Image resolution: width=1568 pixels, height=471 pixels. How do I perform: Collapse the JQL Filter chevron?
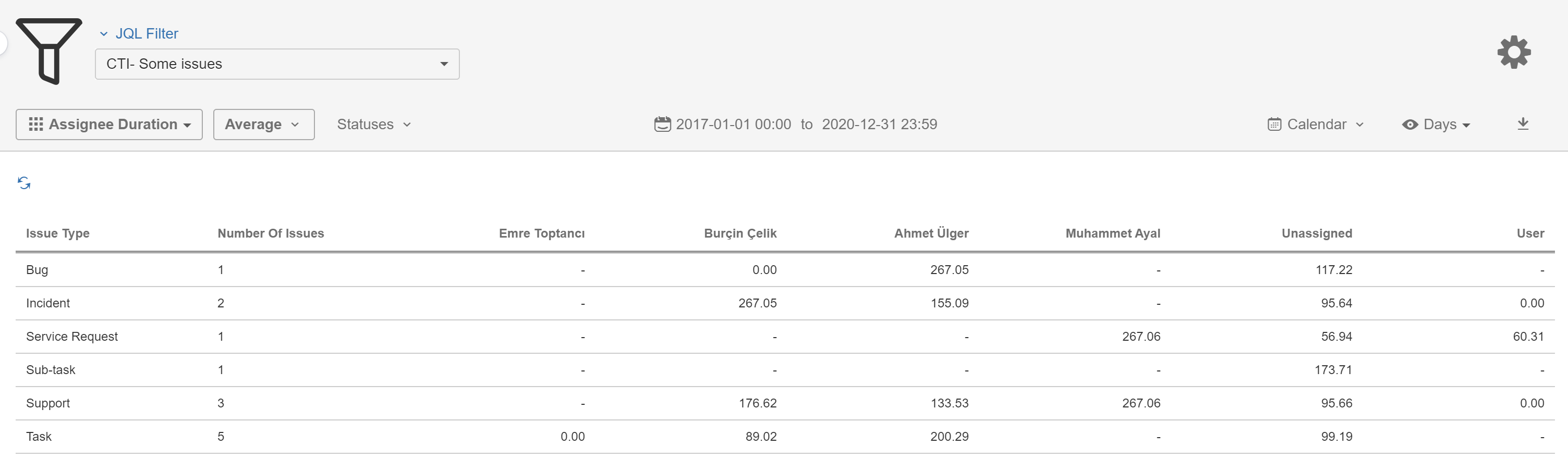point(103,34)
